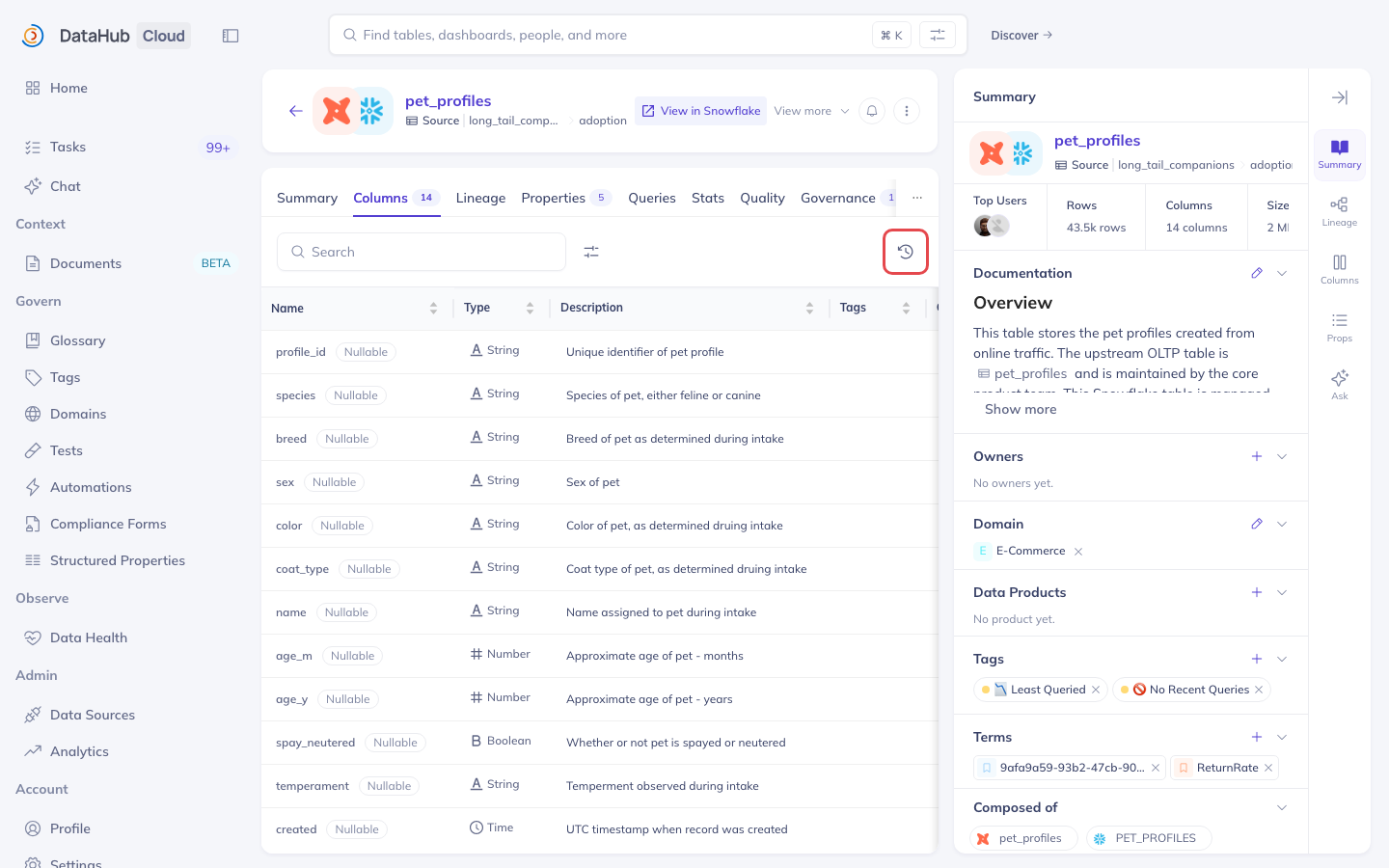Open the search filter settings icon

[937, 35]
